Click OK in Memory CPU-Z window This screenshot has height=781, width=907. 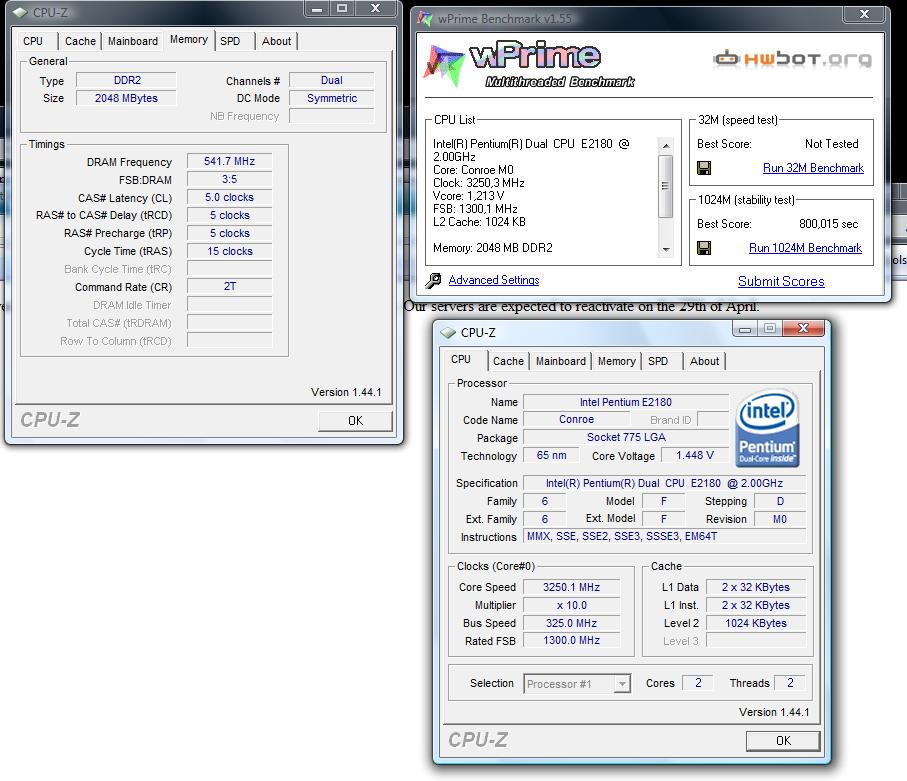356,421
